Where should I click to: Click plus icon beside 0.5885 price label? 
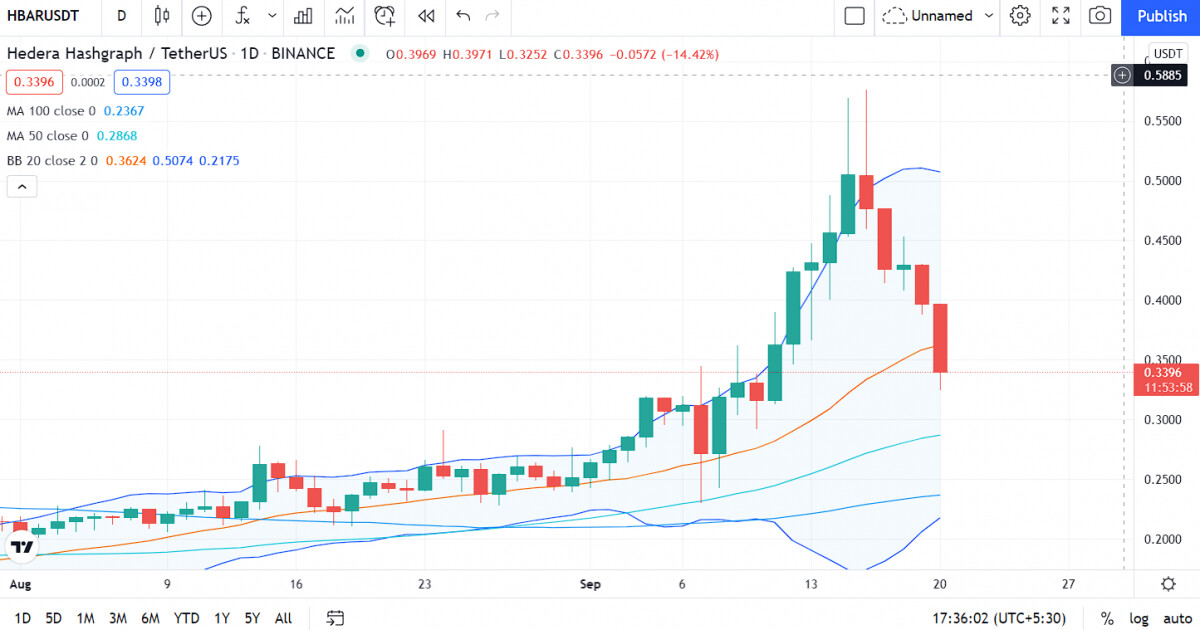click(1123, 75)
